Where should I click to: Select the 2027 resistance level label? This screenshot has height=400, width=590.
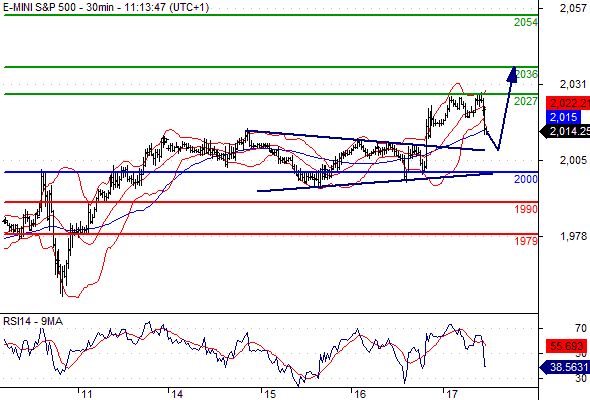[x=526, y=101]
